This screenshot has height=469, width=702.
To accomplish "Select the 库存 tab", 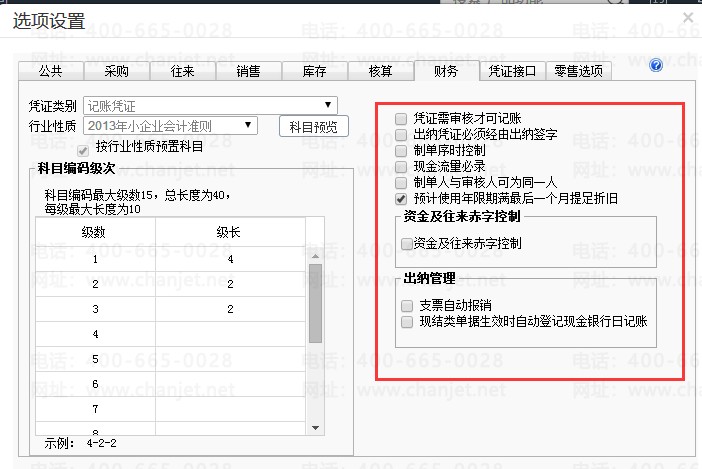I will 314,72.
